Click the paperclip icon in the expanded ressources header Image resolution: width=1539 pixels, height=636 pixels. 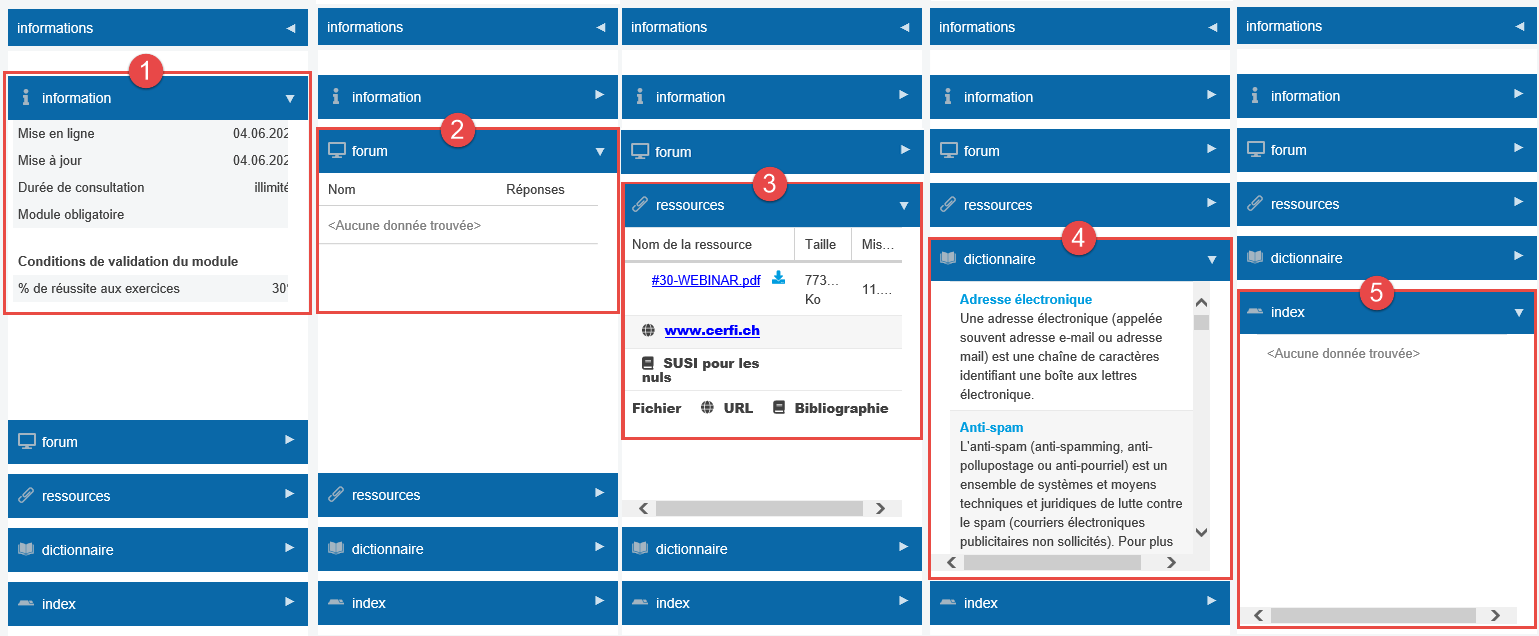640,205
